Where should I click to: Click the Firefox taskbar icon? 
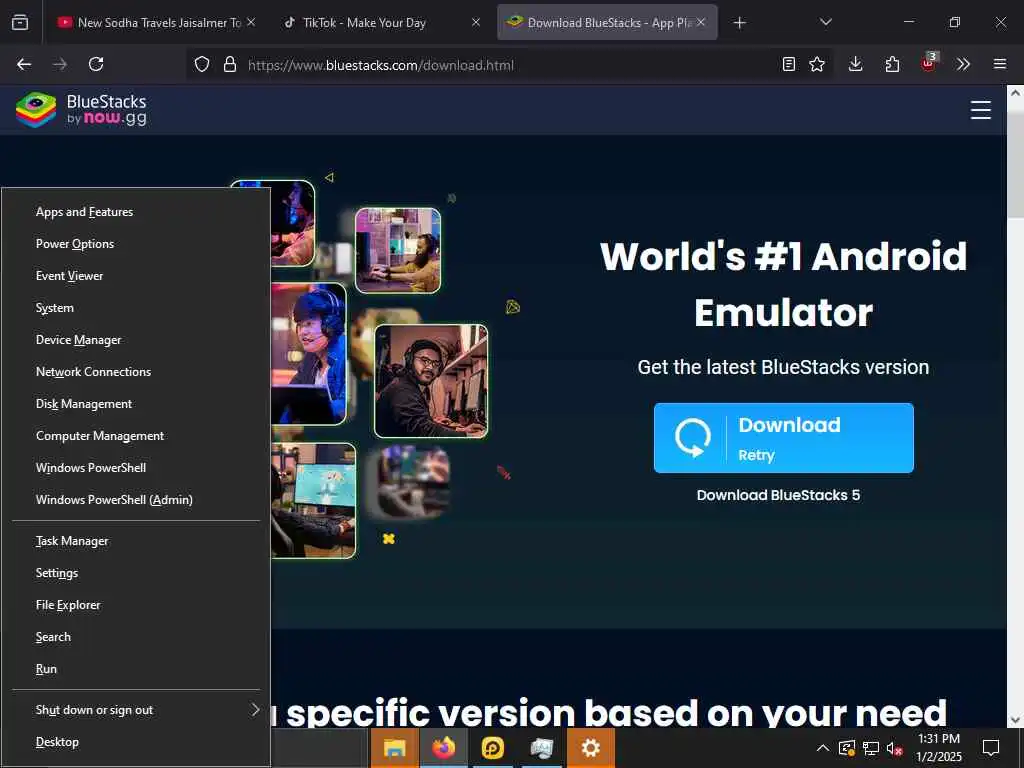(x=443, y=748)
